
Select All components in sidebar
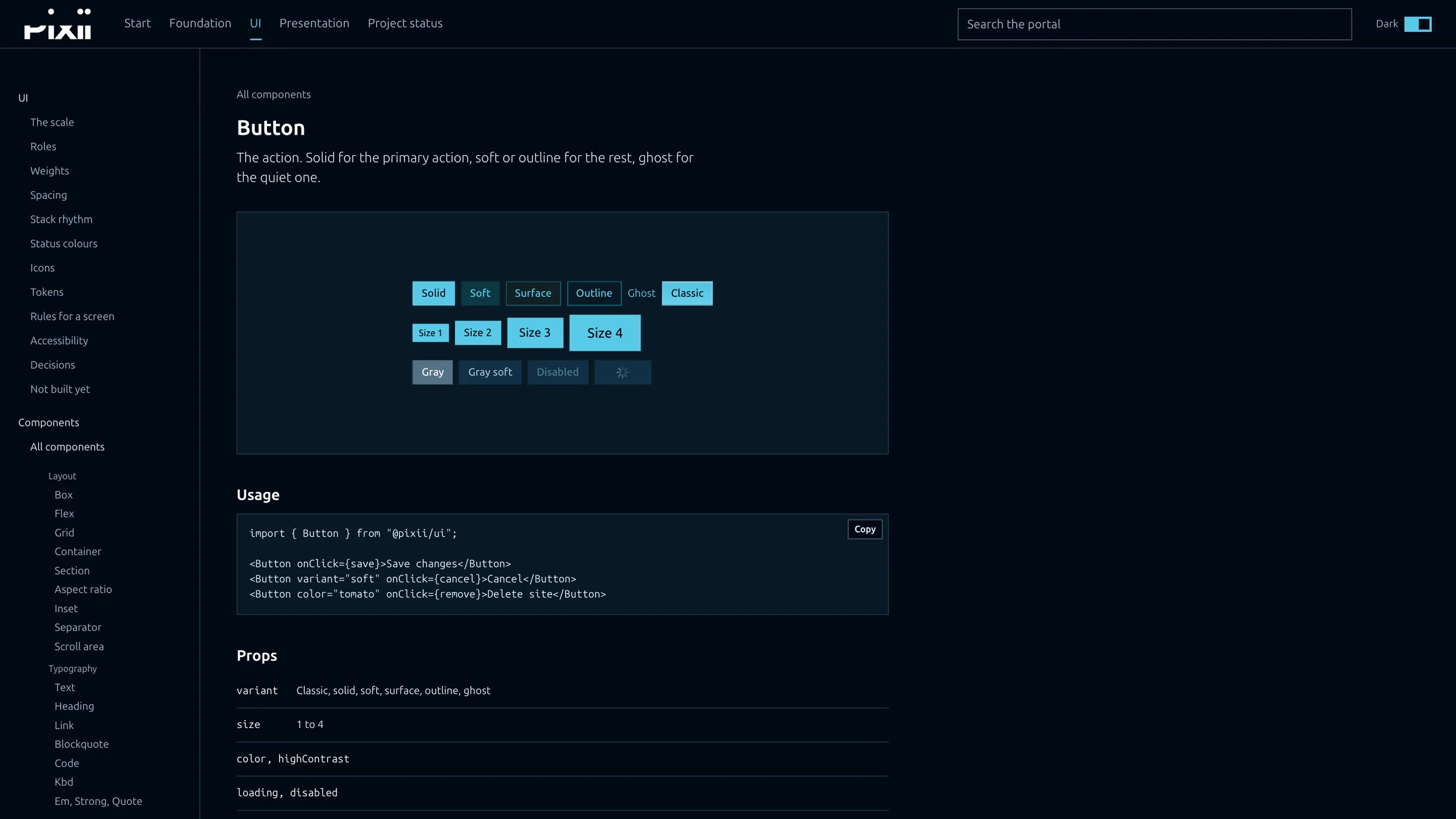point(67,447)
